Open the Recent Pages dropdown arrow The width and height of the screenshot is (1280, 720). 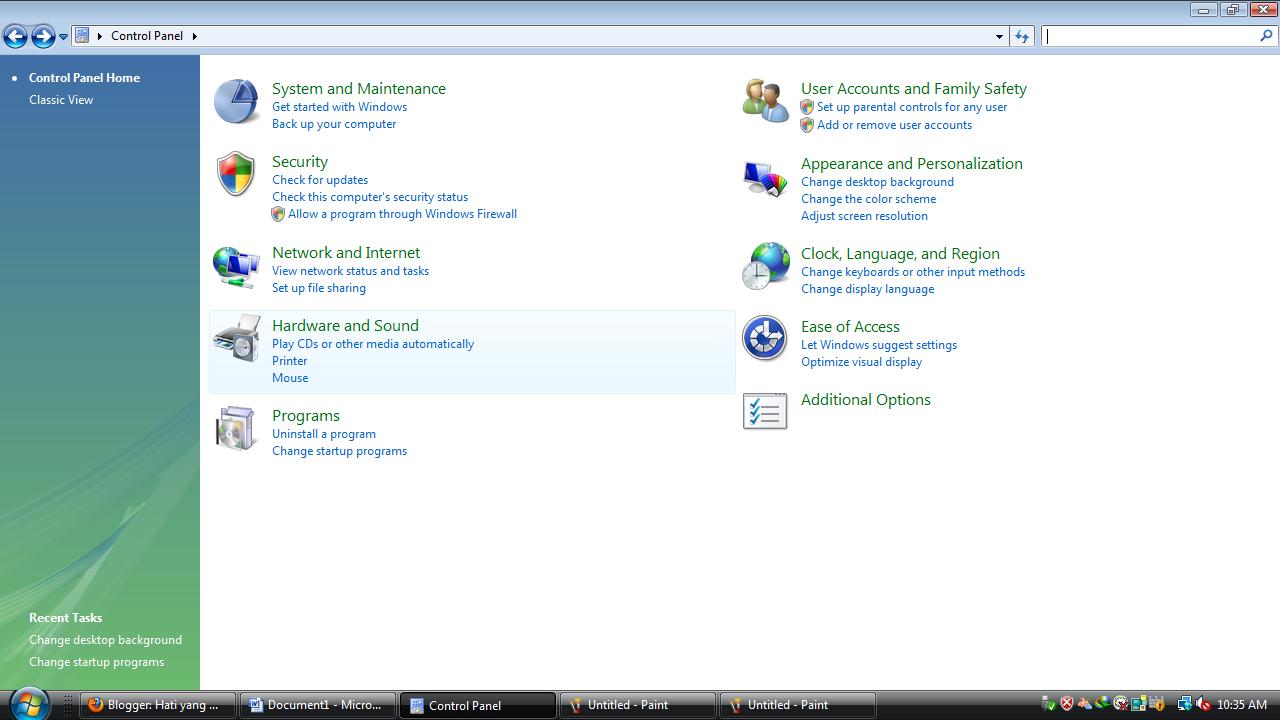coord(63,37)
